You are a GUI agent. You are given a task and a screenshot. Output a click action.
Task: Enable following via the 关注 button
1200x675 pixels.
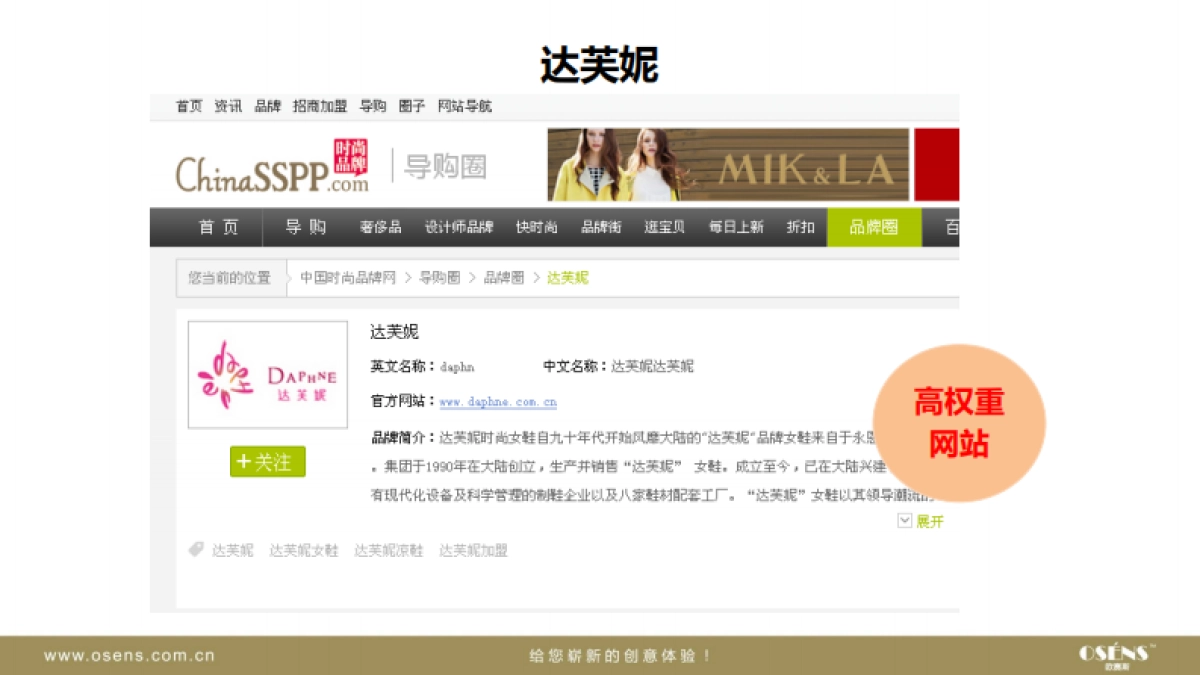coord(267,462)
